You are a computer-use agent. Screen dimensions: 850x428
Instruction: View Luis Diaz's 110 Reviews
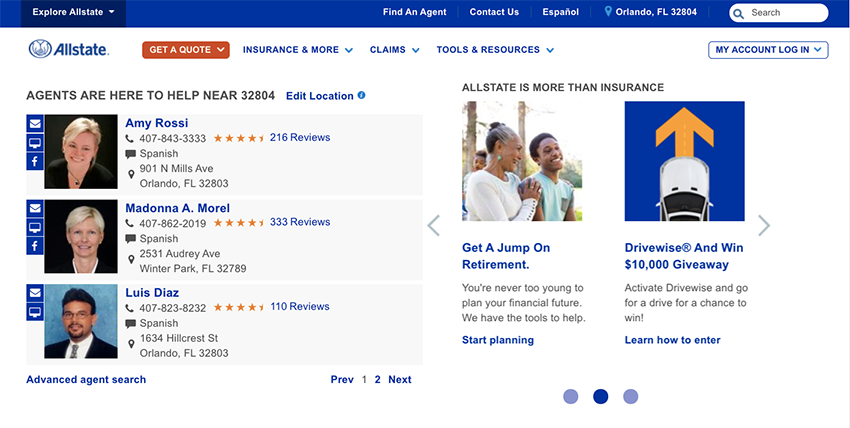tap(300, 307)
